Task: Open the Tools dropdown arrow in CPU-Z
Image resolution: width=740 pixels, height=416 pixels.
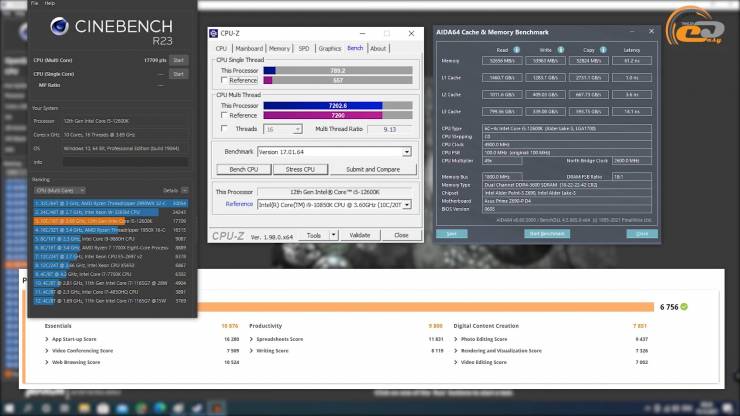Action: pos(333,235)
